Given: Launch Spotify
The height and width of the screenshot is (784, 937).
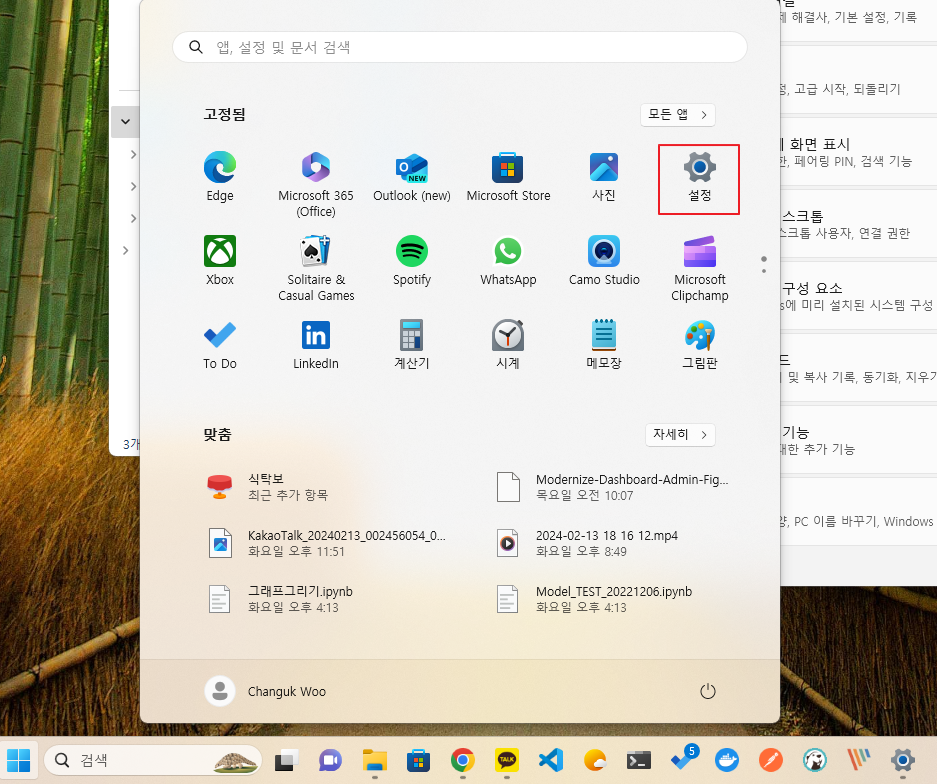Looking at the screenshot, I should (412, 261).
